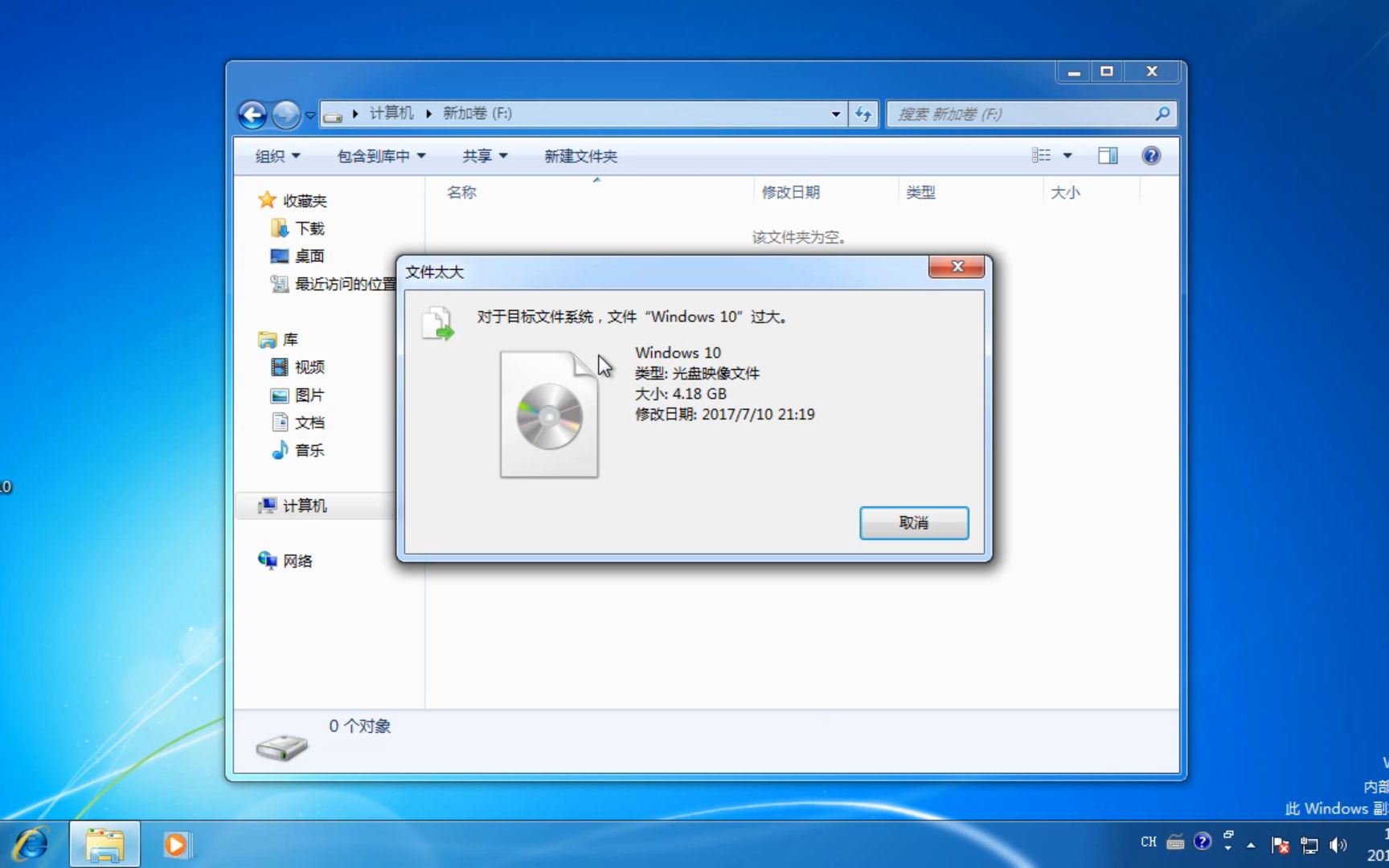
Task: Click the keyboard icon in language bar
Action: [x=1175, y=841]
